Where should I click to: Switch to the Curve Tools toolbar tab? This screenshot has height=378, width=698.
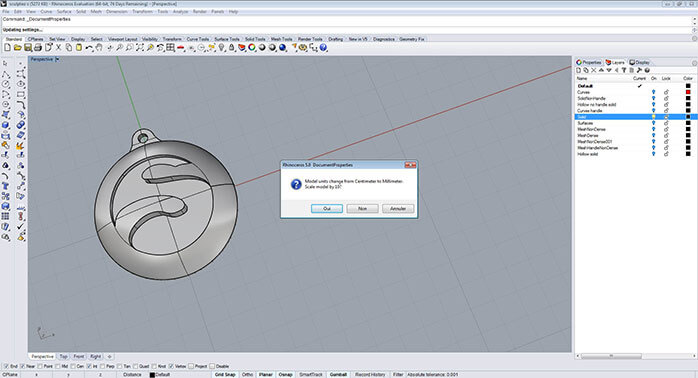[198, 39]
